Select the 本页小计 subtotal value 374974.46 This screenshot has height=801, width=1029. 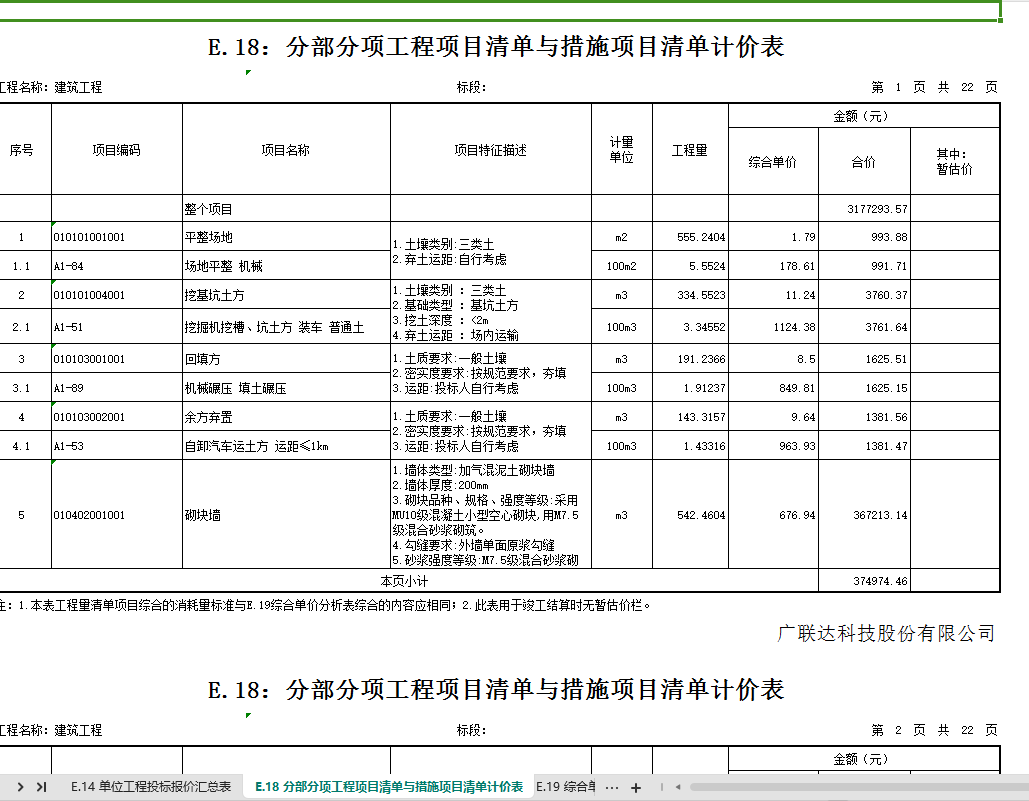(x=864, y=581)
